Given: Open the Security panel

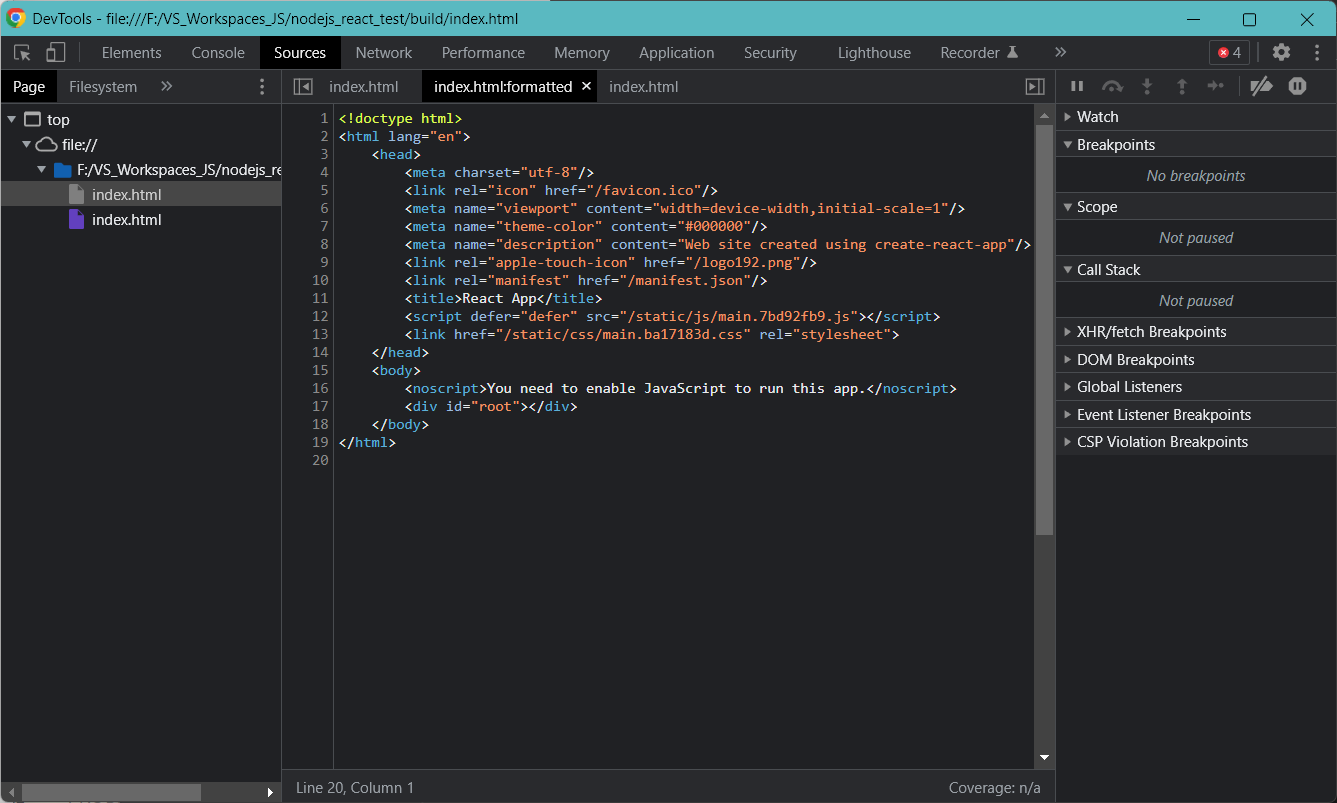Looking at the screenshot, I should [x=770, y=53].
